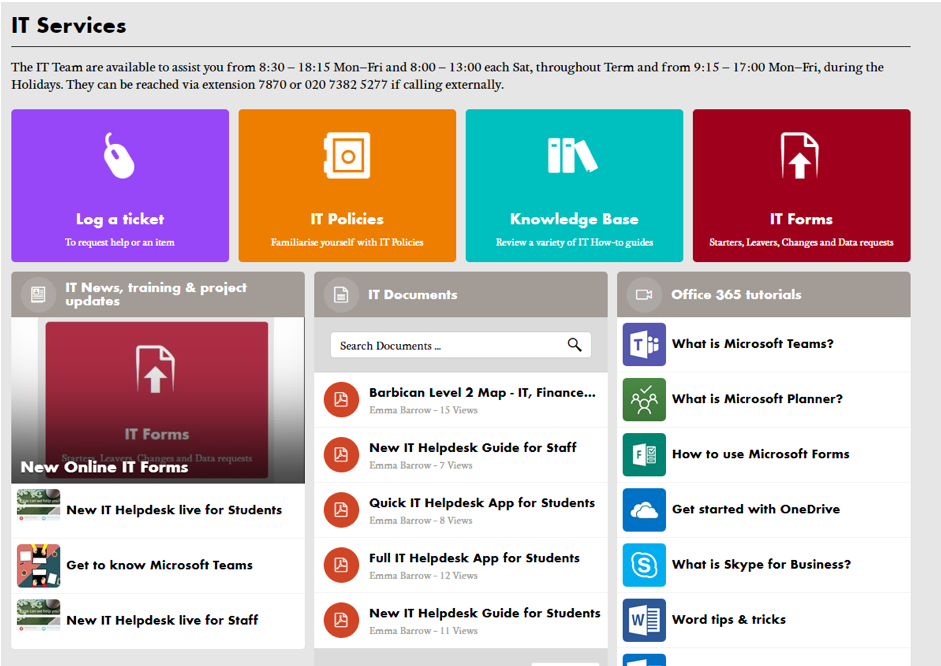Click PDF icon for New IT Helpdesk Guide for Students
This screenshot has height=666, width=941.
(x=341, y=620)
